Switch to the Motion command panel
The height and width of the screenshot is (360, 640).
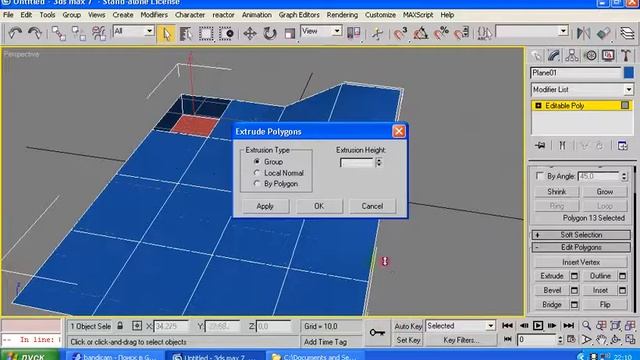tap(590, 56)
